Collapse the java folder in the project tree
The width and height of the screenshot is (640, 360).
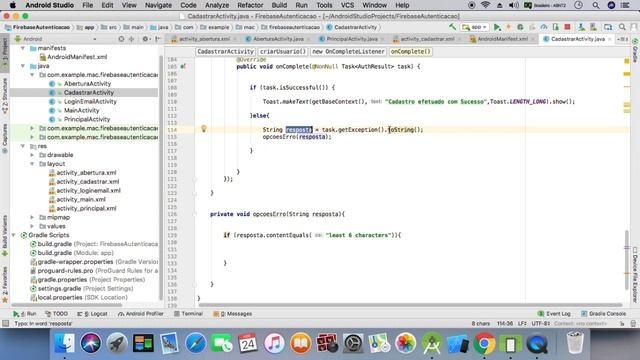click(23, 66)
